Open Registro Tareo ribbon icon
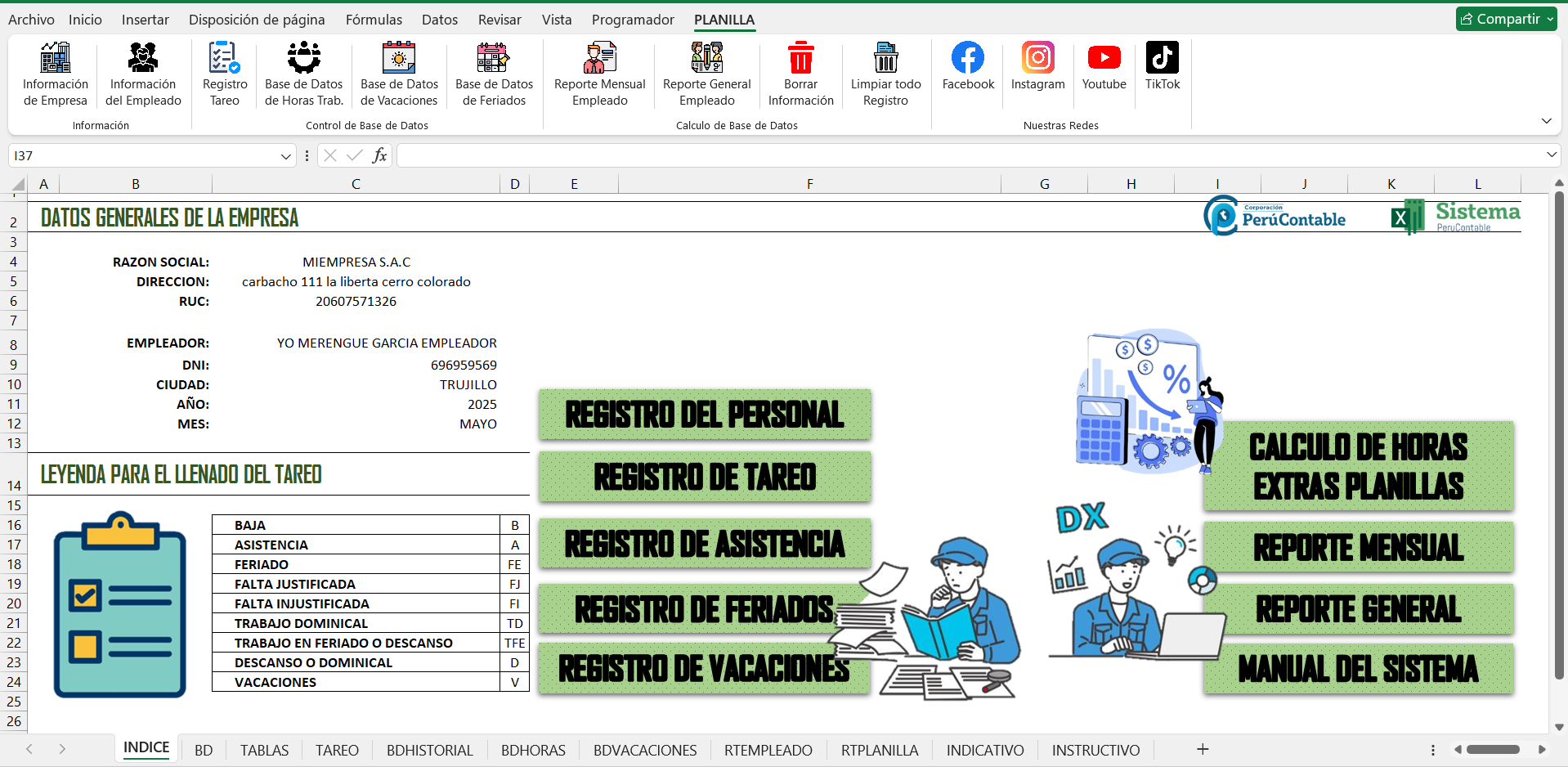The height and width of the screenshot is (767, 1568). click(x=224, y=59)
